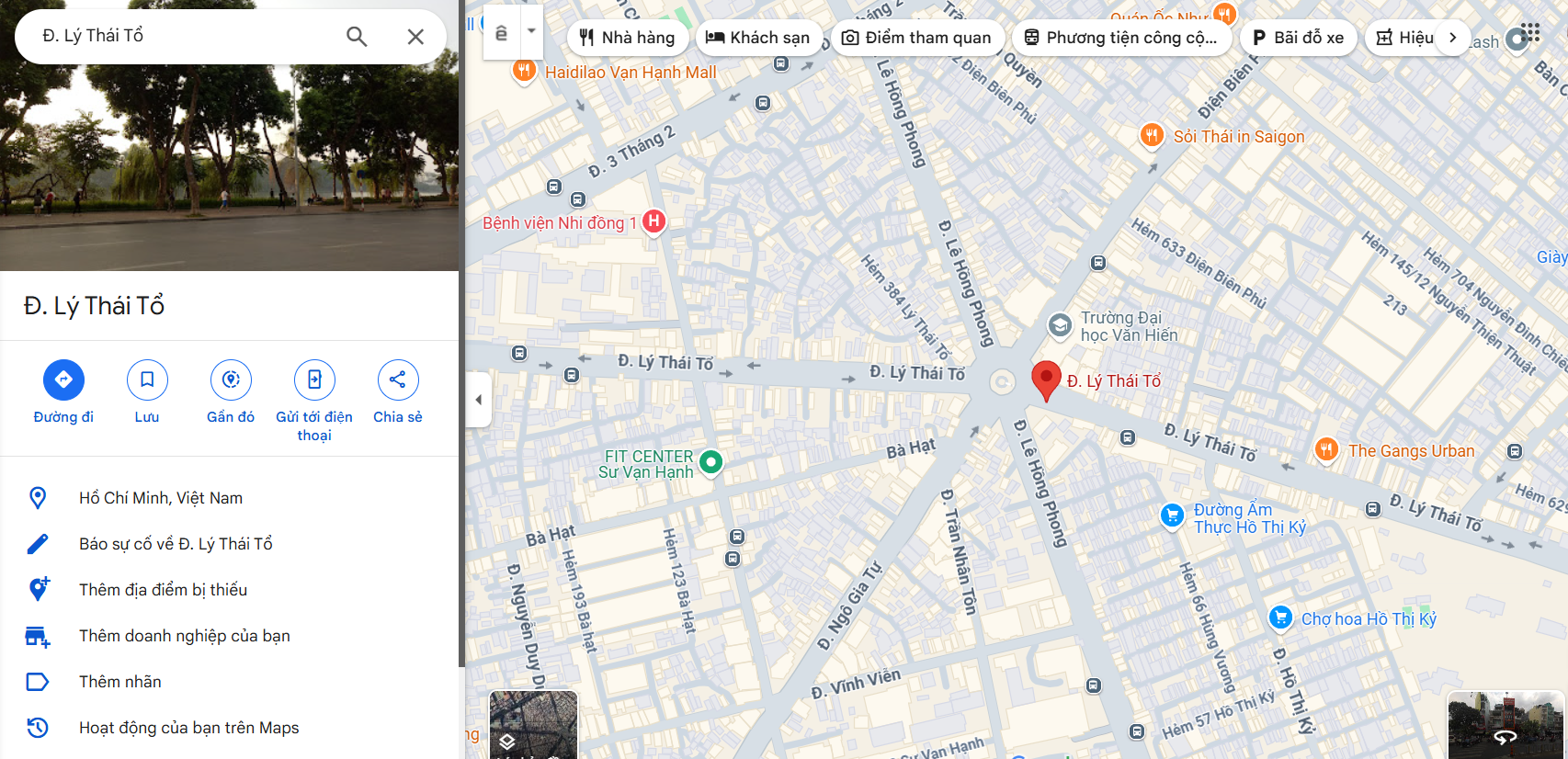Image resolution: width=1568 pixels, height=759 pixels.
Task: Click the FIT CENTER Sư Vạn Hạnh marker
Action: (x=710, y=461)
